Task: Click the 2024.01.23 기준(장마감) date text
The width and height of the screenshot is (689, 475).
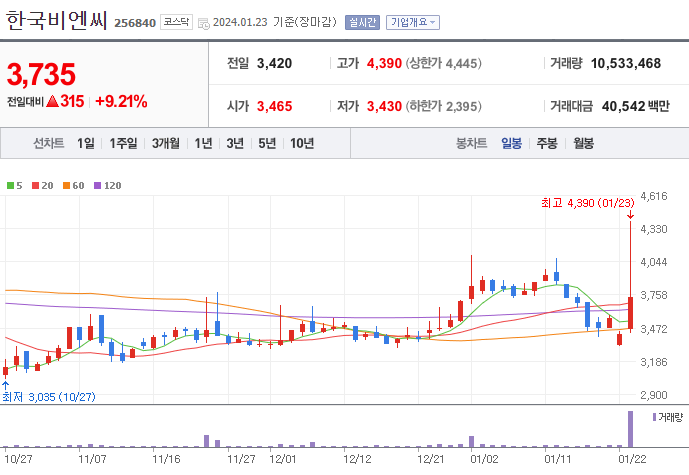Action: [275, 22]
